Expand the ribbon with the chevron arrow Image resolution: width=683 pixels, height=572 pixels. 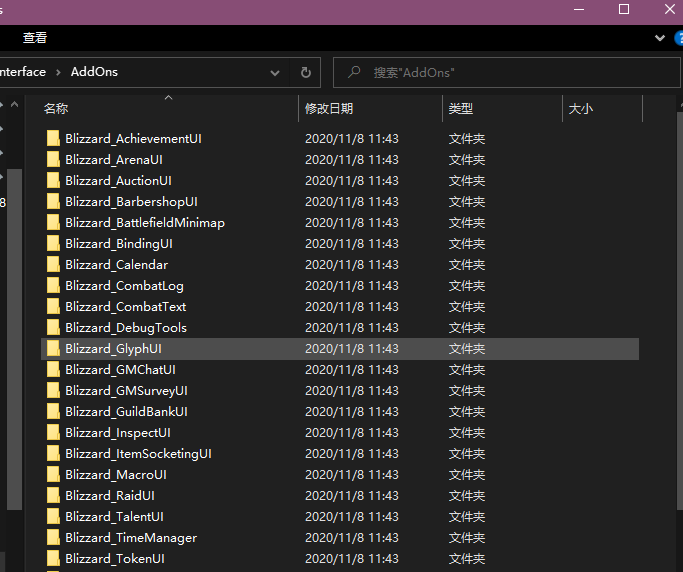pos(659,38)
